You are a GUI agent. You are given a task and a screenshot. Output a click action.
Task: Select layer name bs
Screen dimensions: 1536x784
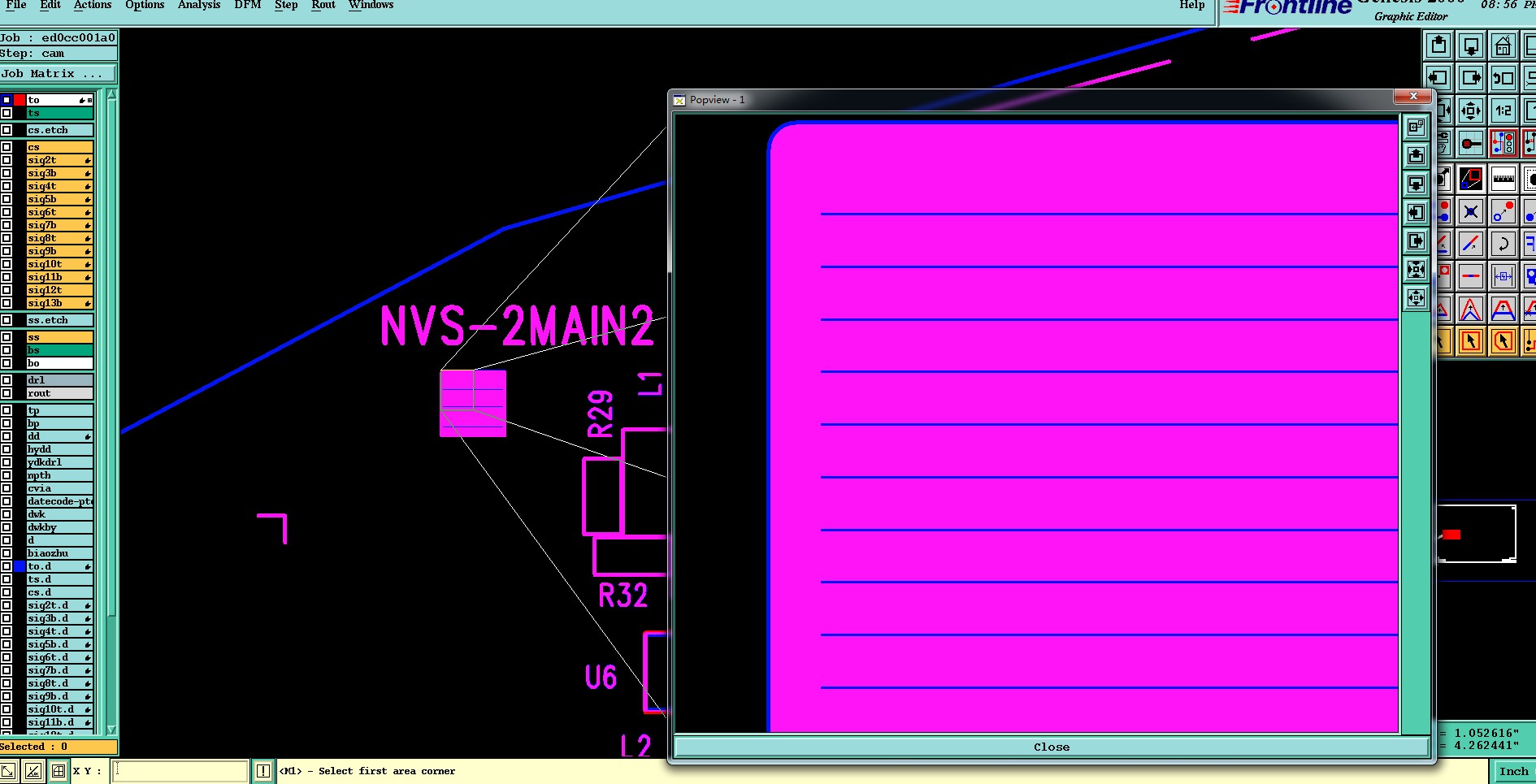59,350
